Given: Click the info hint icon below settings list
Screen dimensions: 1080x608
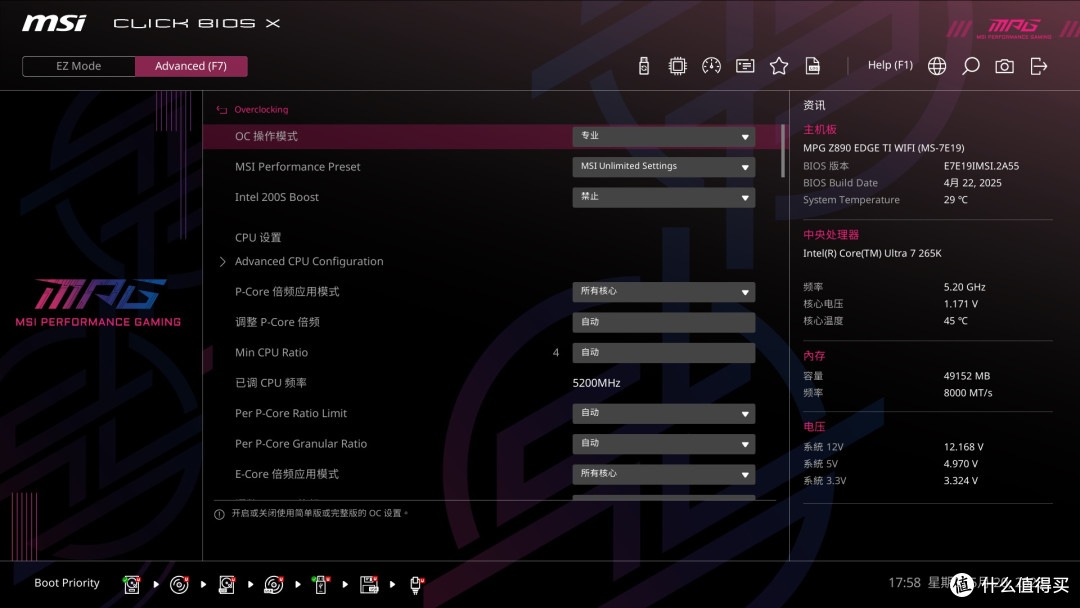Looking at the screenshot, I should click(x=219, y=514).
